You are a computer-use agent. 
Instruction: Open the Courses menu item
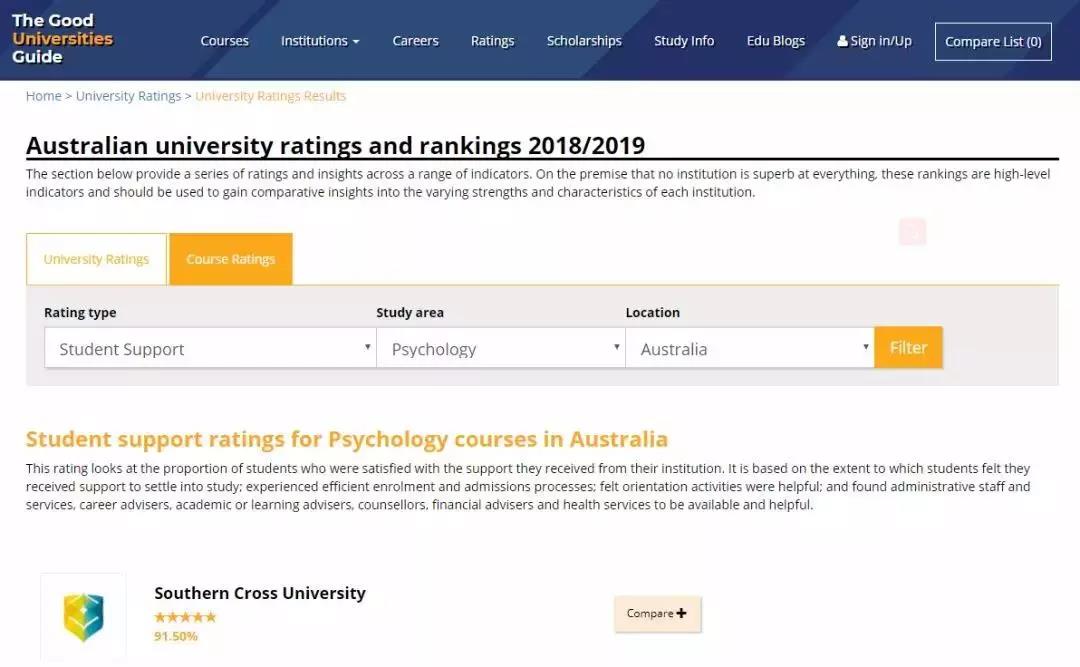pos(225,41)
